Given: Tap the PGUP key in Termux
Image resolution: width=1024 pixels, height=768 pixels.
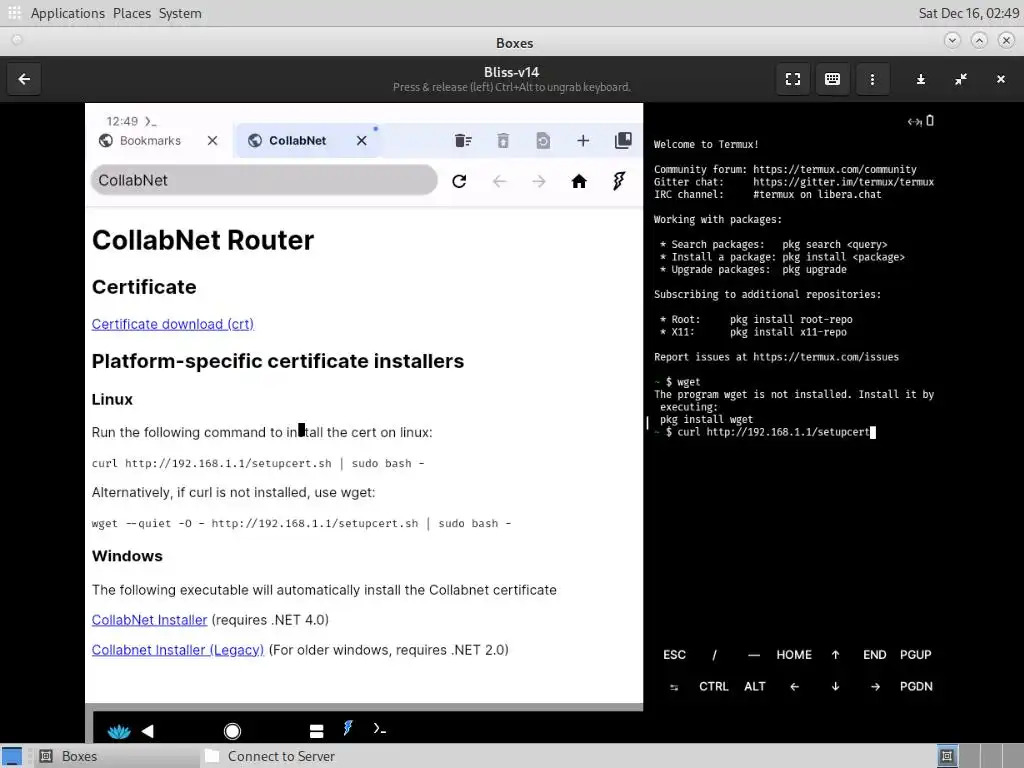Looking at the screenshot, I should (x=916, y=655).
